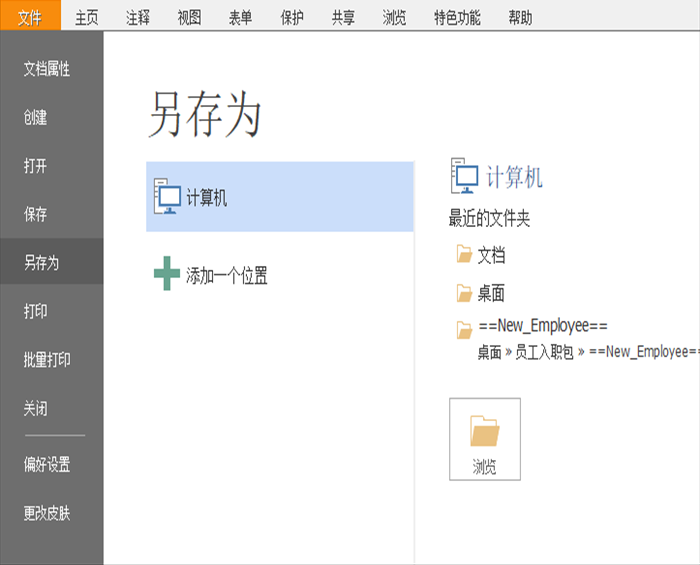This screenshot has height=565, width=700.
Task: Click the large folder icon above 浏览
Action: [x=484, y=431]
